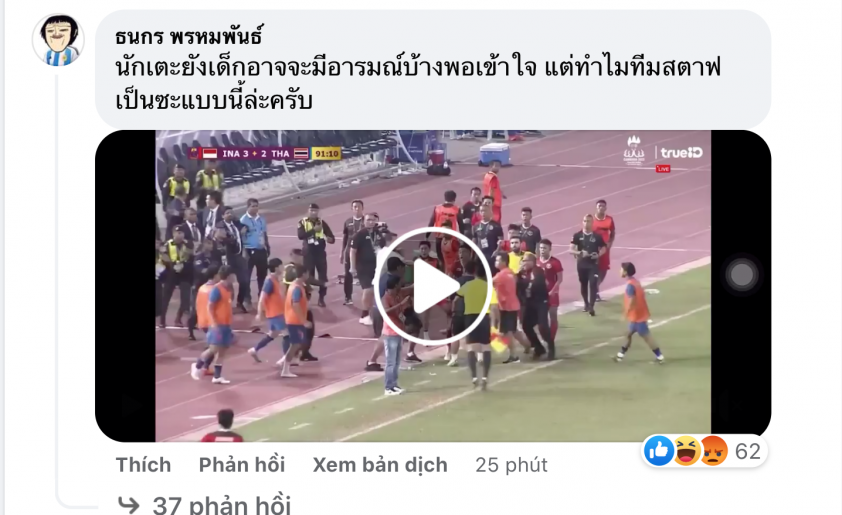The height and width of the screenshot is (515, 842).
Task: Click the trueID logo in video
Action: 681,153
